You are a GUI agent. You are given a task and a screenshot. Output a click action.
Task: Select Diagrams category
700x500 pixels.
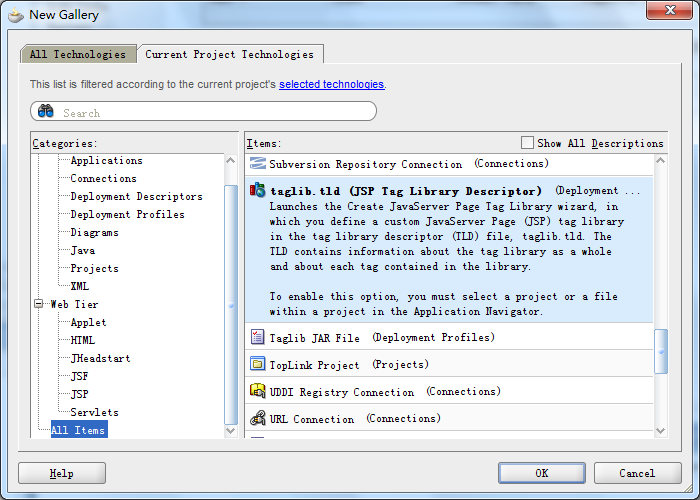point(95,233)
